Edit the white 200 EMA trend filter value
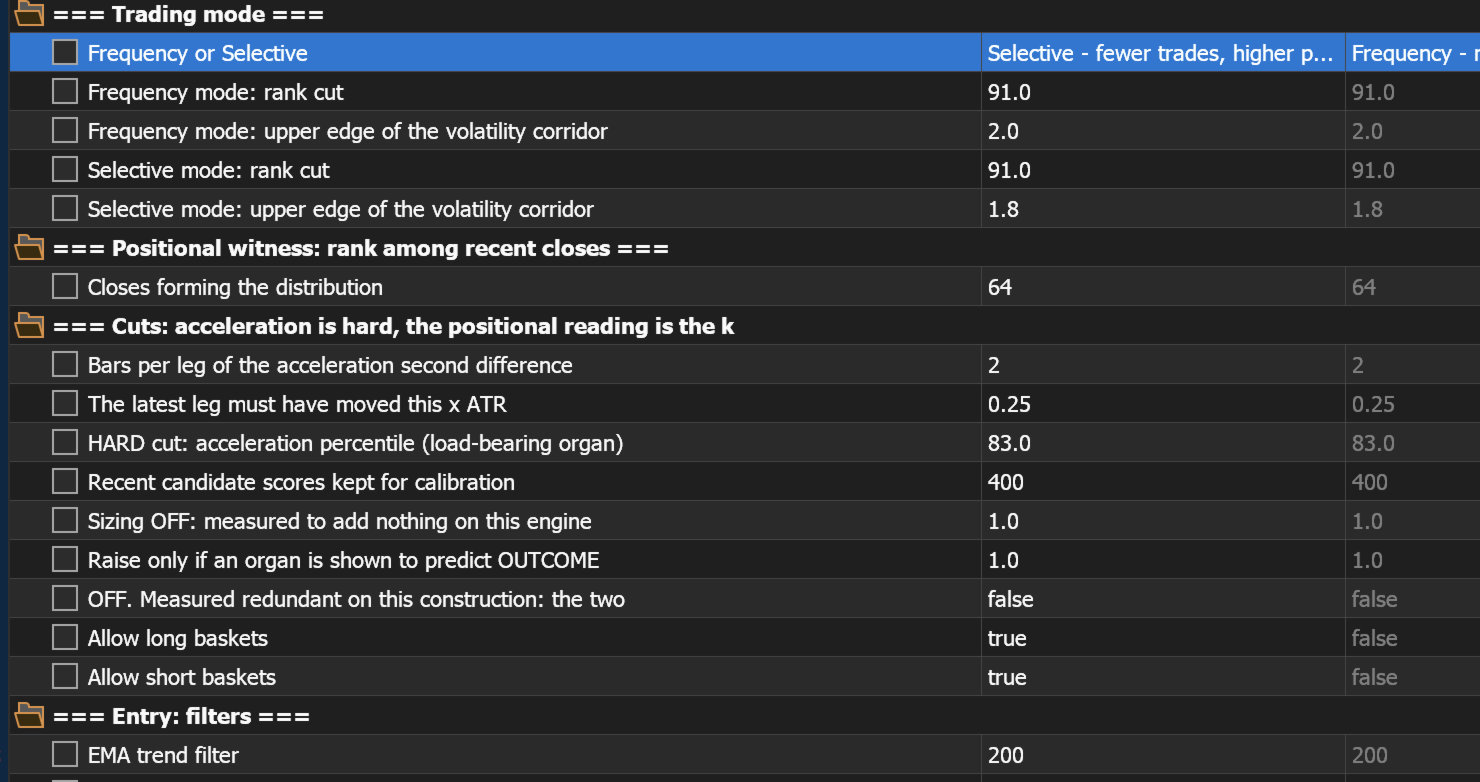The height and width of the screenshot is (782, 1480). click(x=1163, y=755)
